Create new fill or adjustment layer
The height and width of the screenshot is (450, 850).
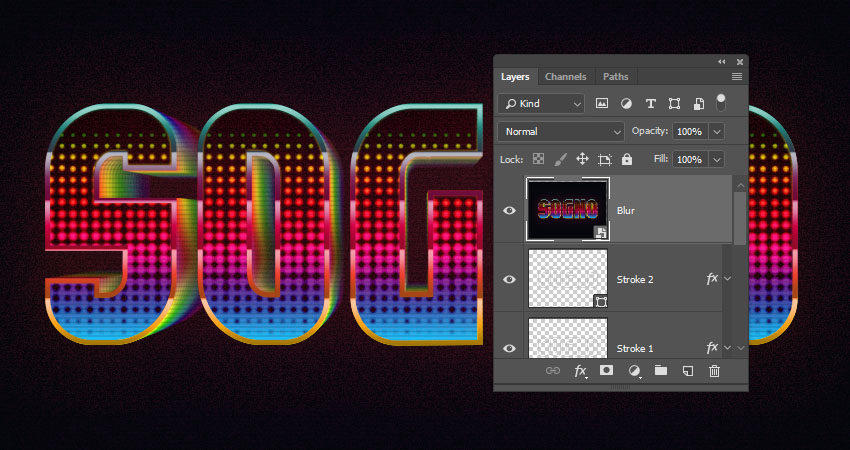[634, 371]
